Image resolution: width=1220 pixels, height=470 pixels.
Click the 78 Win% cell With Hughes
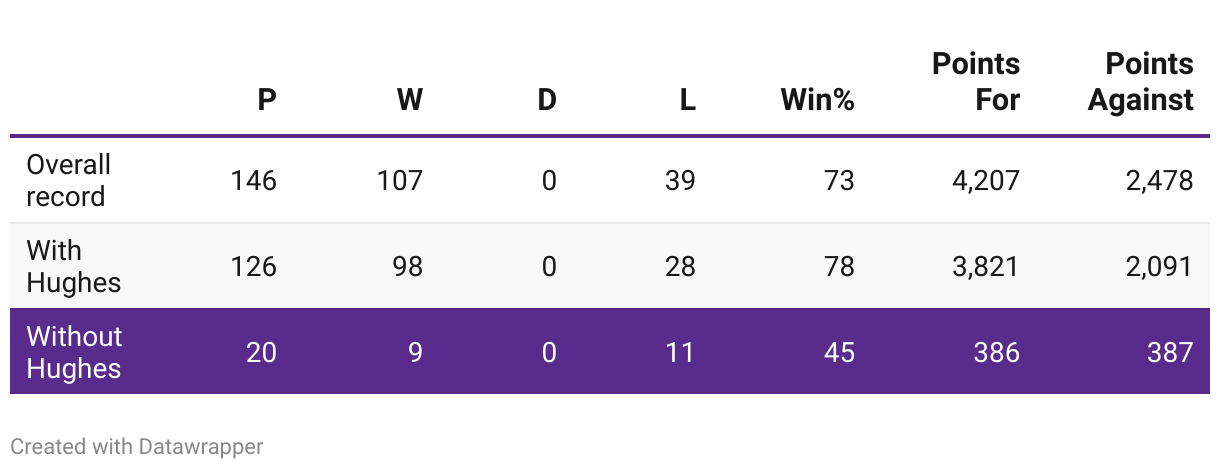(x=840, y=267)
